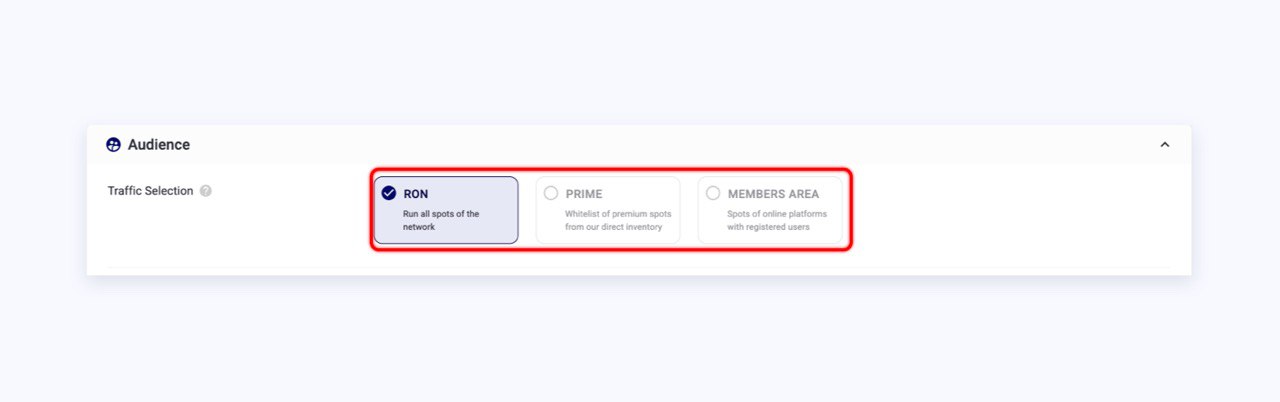Click the RON title text
The width and height of the screenshot is (1280, 402).
[x=415, y=194]
